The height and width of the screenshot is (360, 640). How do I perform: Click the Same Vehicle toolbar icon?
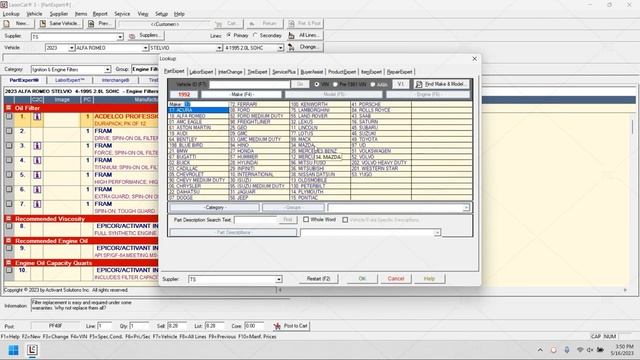pos(43,24)
